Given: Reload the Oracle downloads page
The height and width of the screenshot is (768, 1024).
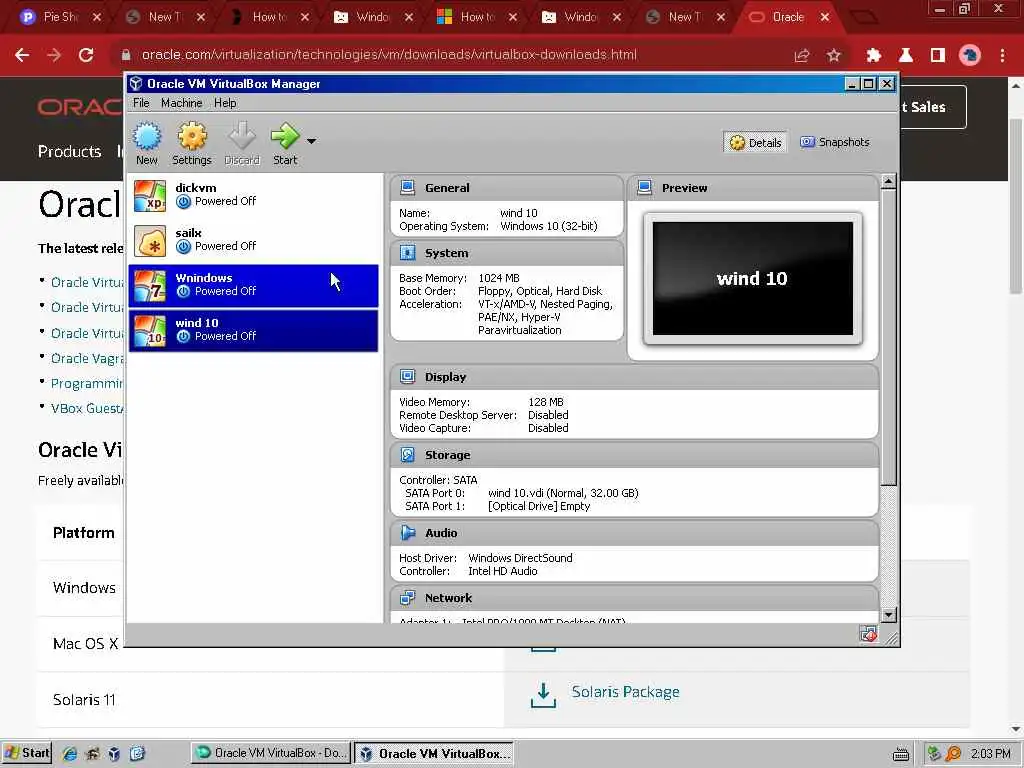Looking at the screenshot, I should 86,55.
